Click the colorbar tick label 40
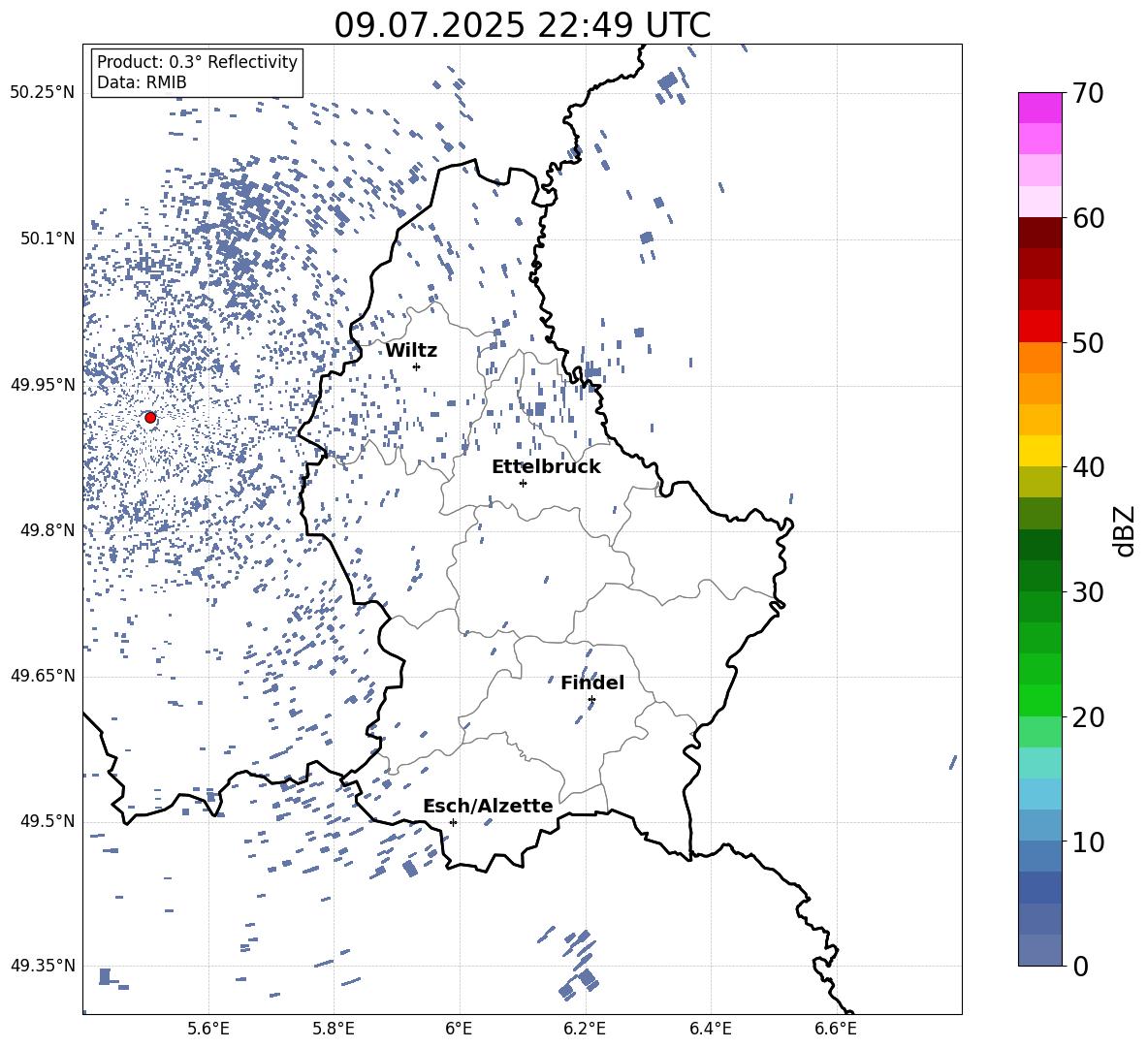 point(1089,467)
